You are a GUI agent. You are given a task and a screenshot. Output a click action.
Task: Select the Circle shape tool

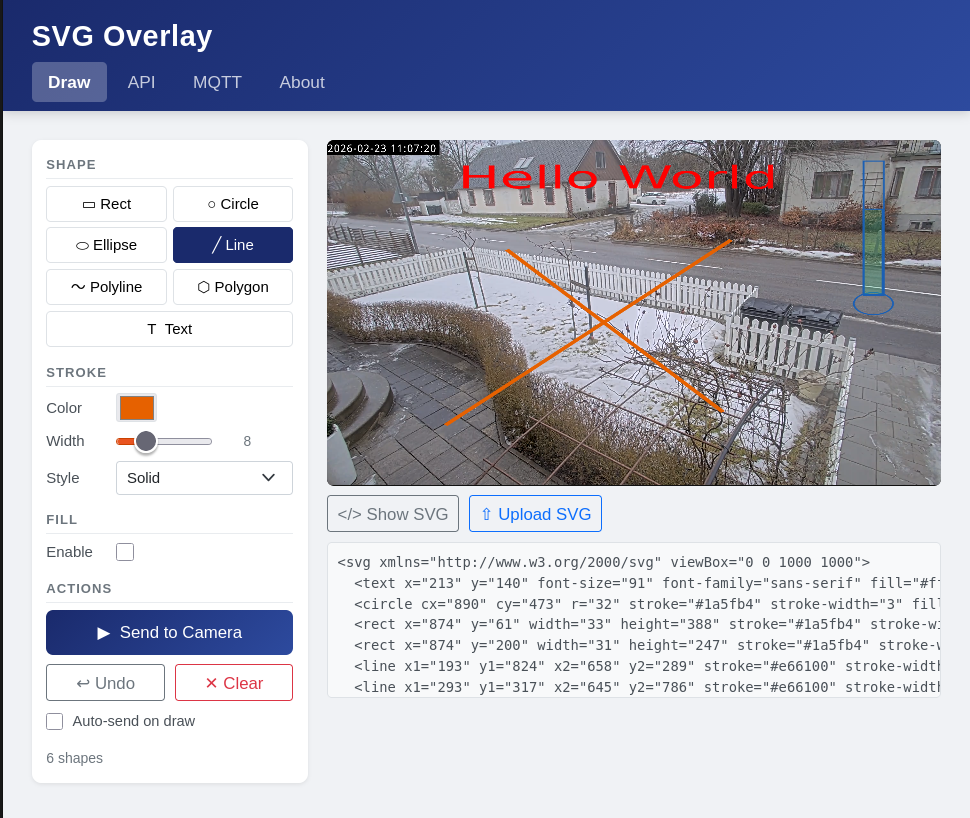[232, 204]
